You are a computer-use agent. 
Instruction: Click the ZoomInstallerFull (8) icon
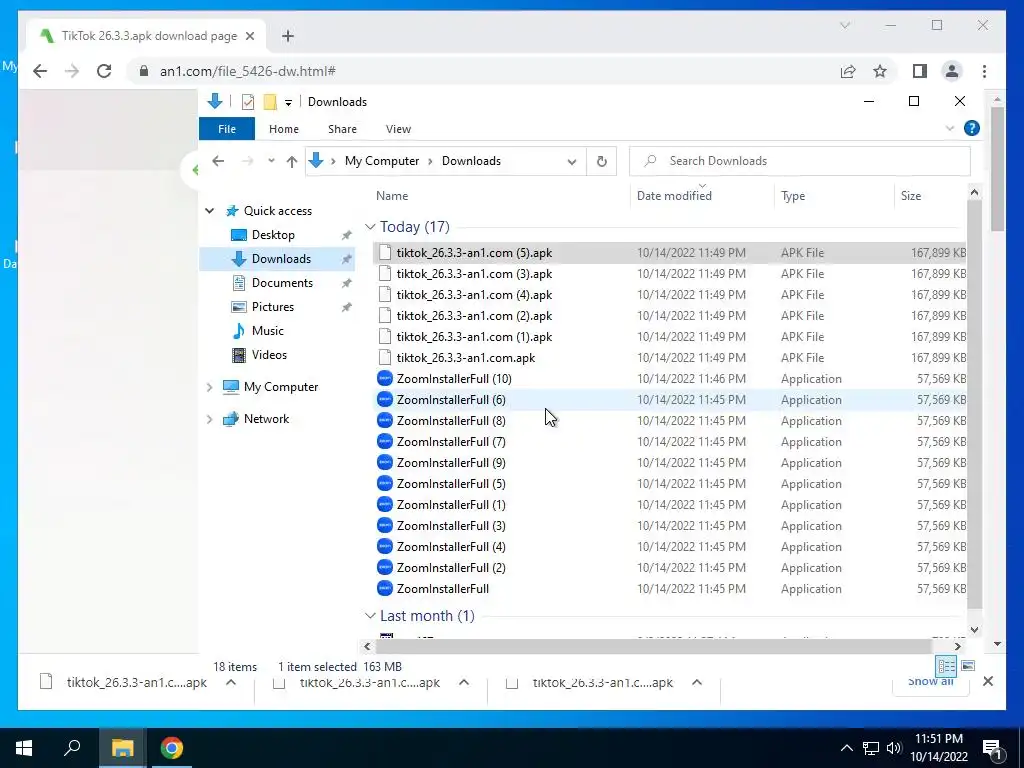click(385, 420)
